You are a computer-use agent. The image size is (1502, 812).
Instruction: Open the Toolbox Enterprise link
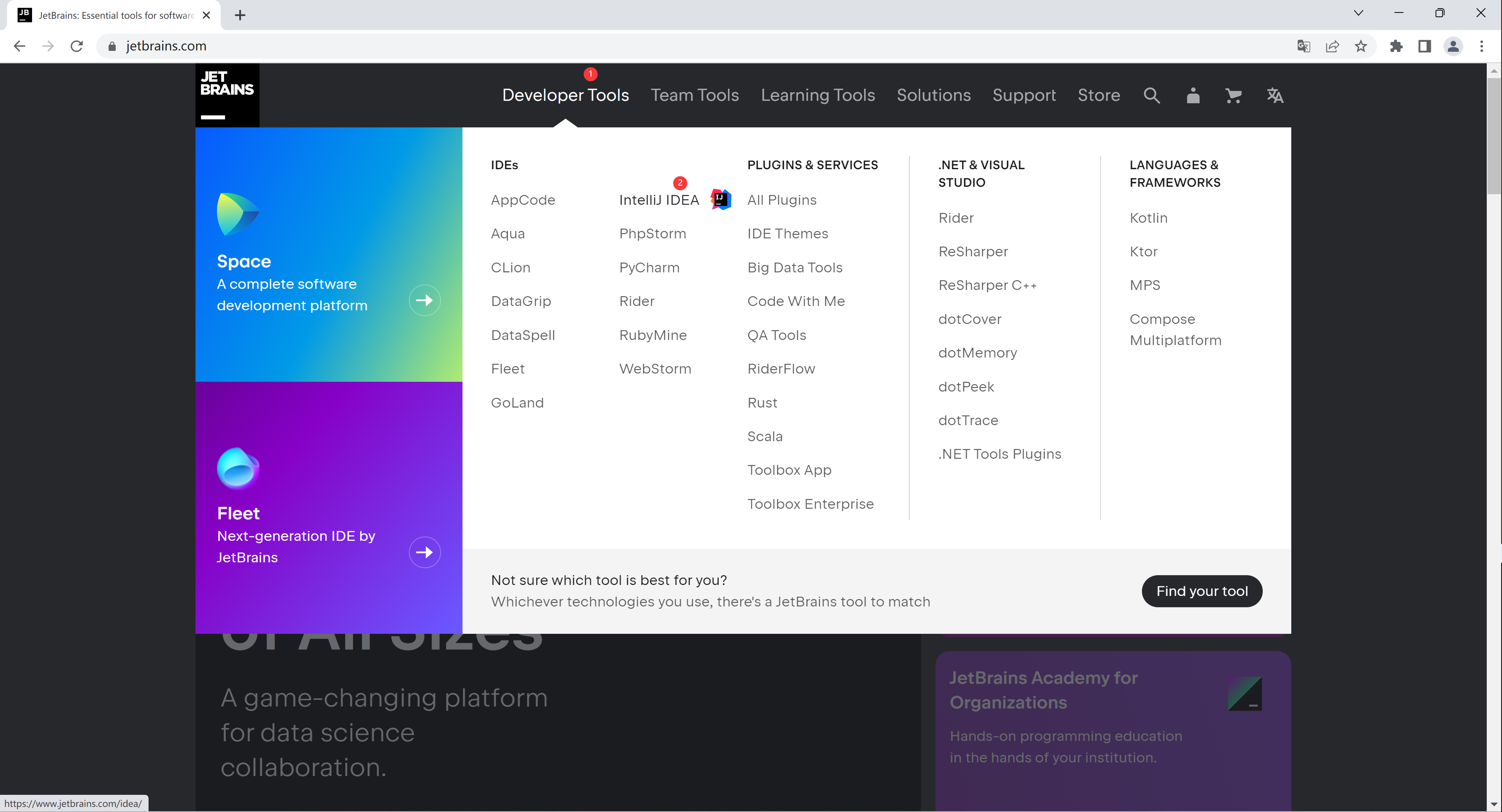pyautogui.click(x=810, y=504)
